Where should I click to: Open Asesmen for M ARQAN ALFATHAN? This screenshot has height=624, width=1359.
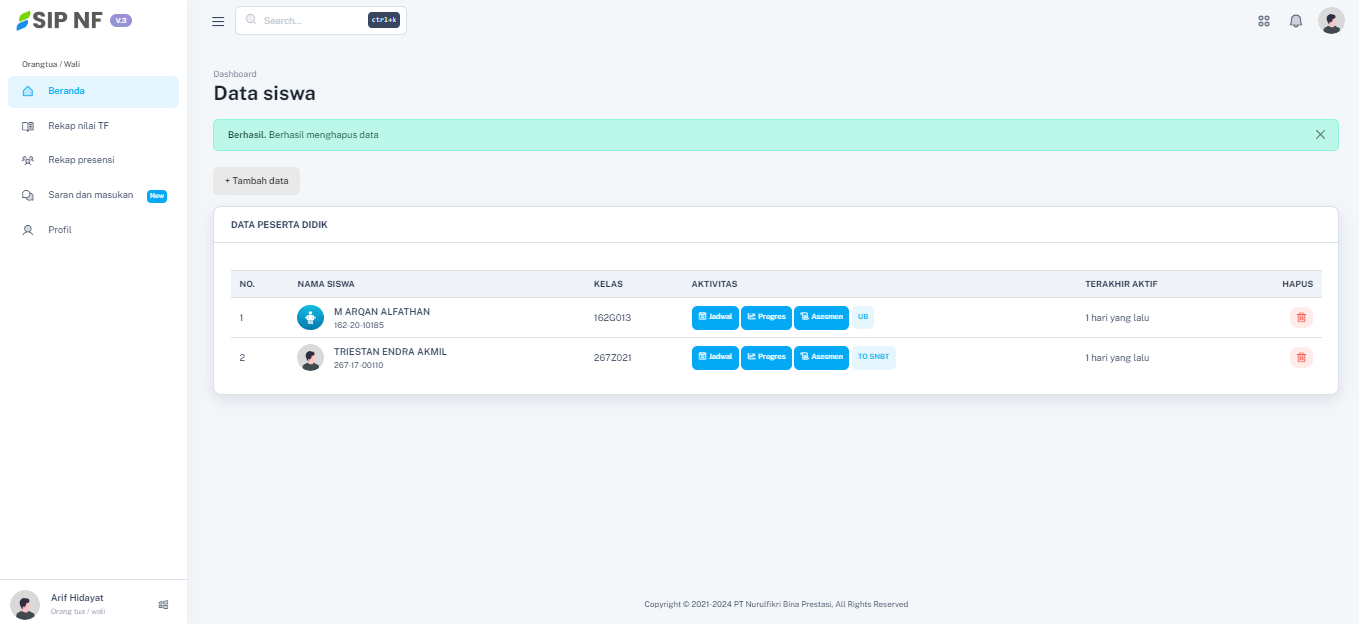(821, 318)
